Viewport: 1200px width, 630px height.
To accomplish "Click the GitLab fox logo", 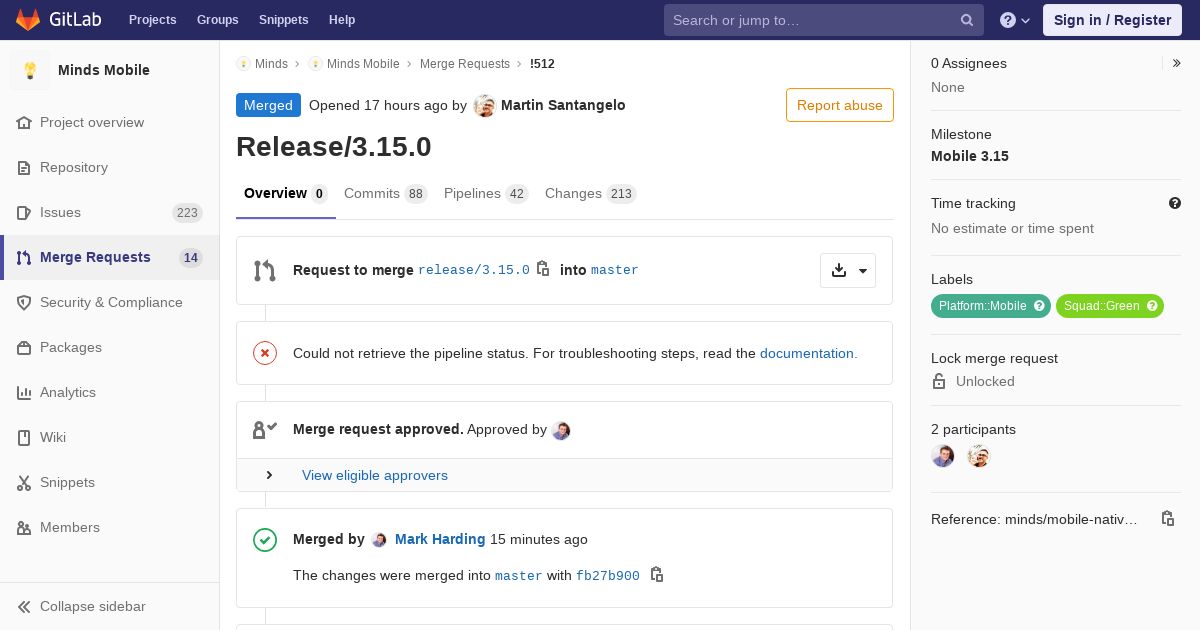I will pos(28,20).
